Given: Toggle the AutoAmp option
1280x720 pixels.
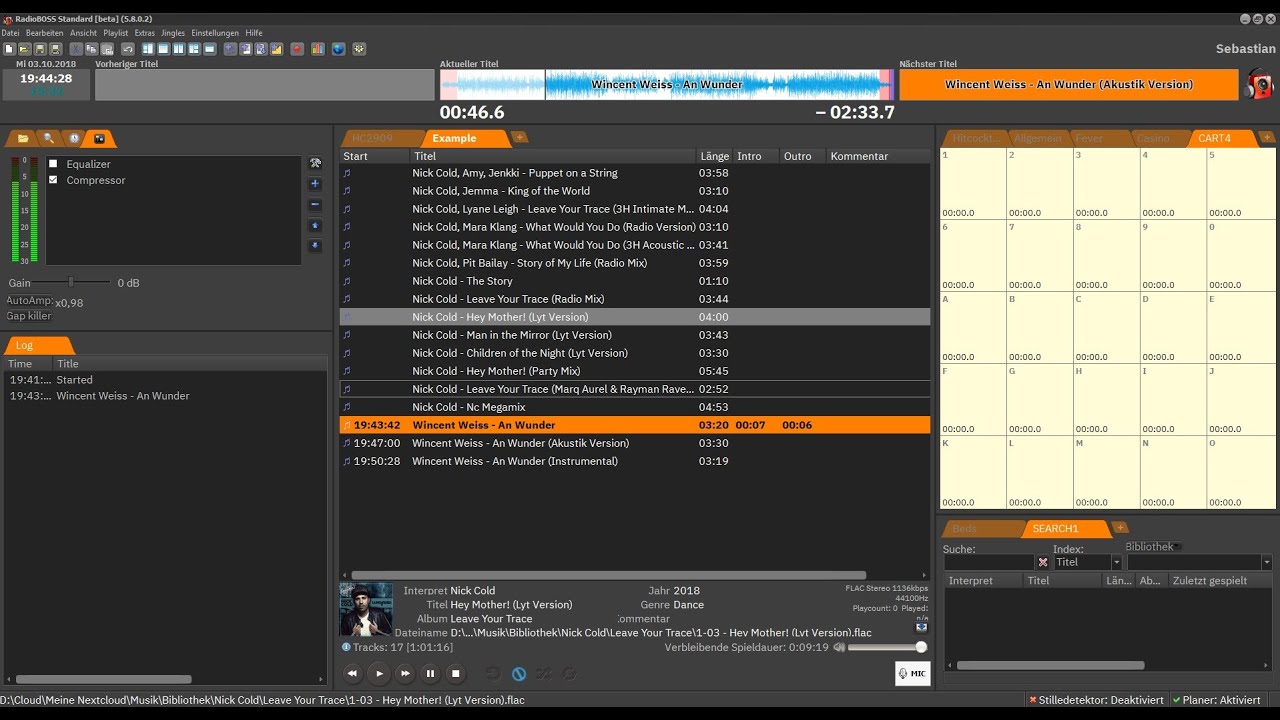Looking at the screenshot, I should pyautogui.click(x=29, y=300).
